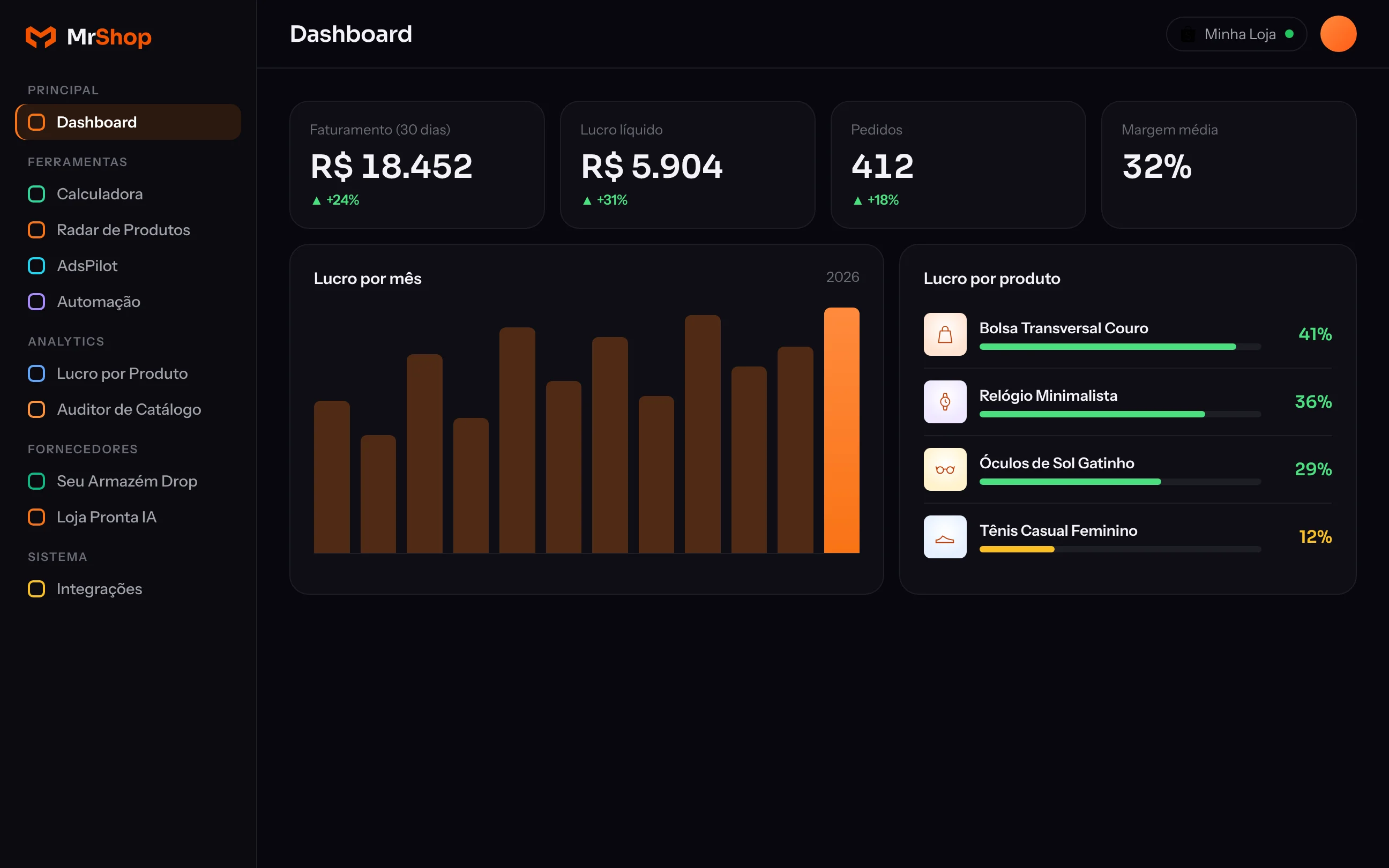Click the Óculos de Sol Gatinho glasses icon
Screen dimensions: 1389x868
(x=945, y=469)
